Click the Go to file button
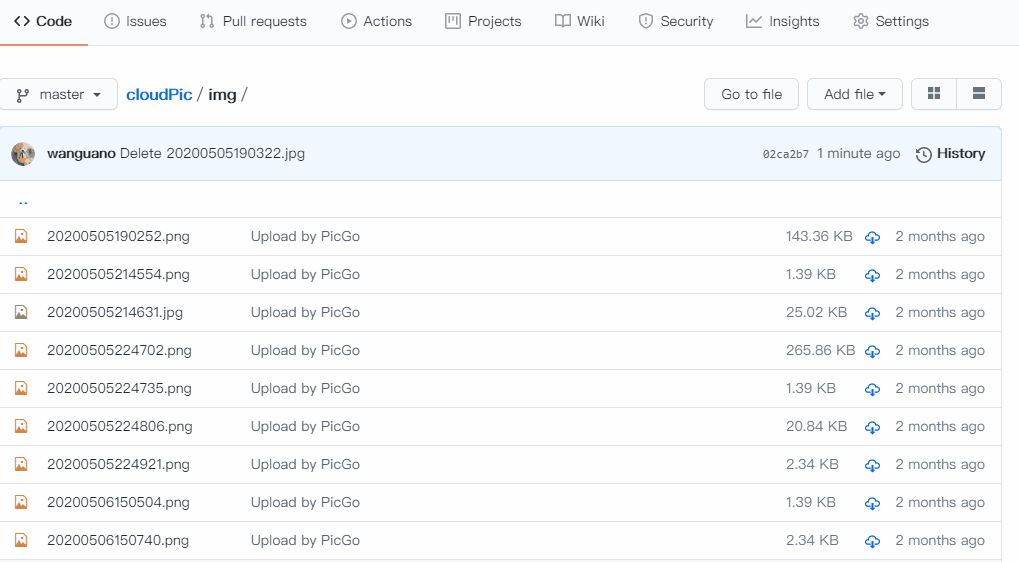The width and height of the screenshot is (1019, 562). [x=751, y=94]
